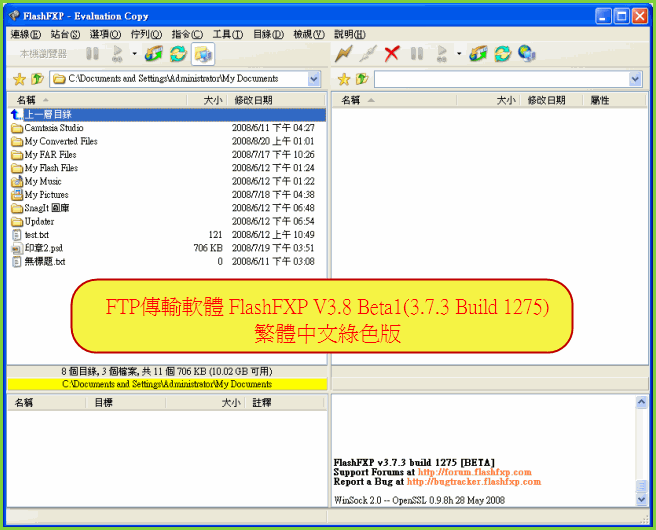The width and height of the screenshot is (656, 530).
Task: Sort local files by 修改日期 column header
Action: click(x=253, y=100)
